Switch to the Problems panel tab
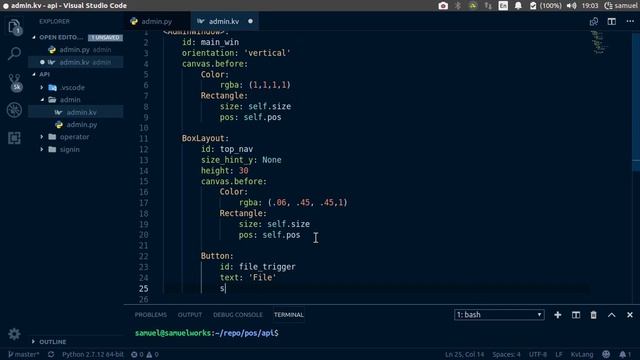Screen dimensions: 640x360 151,315
